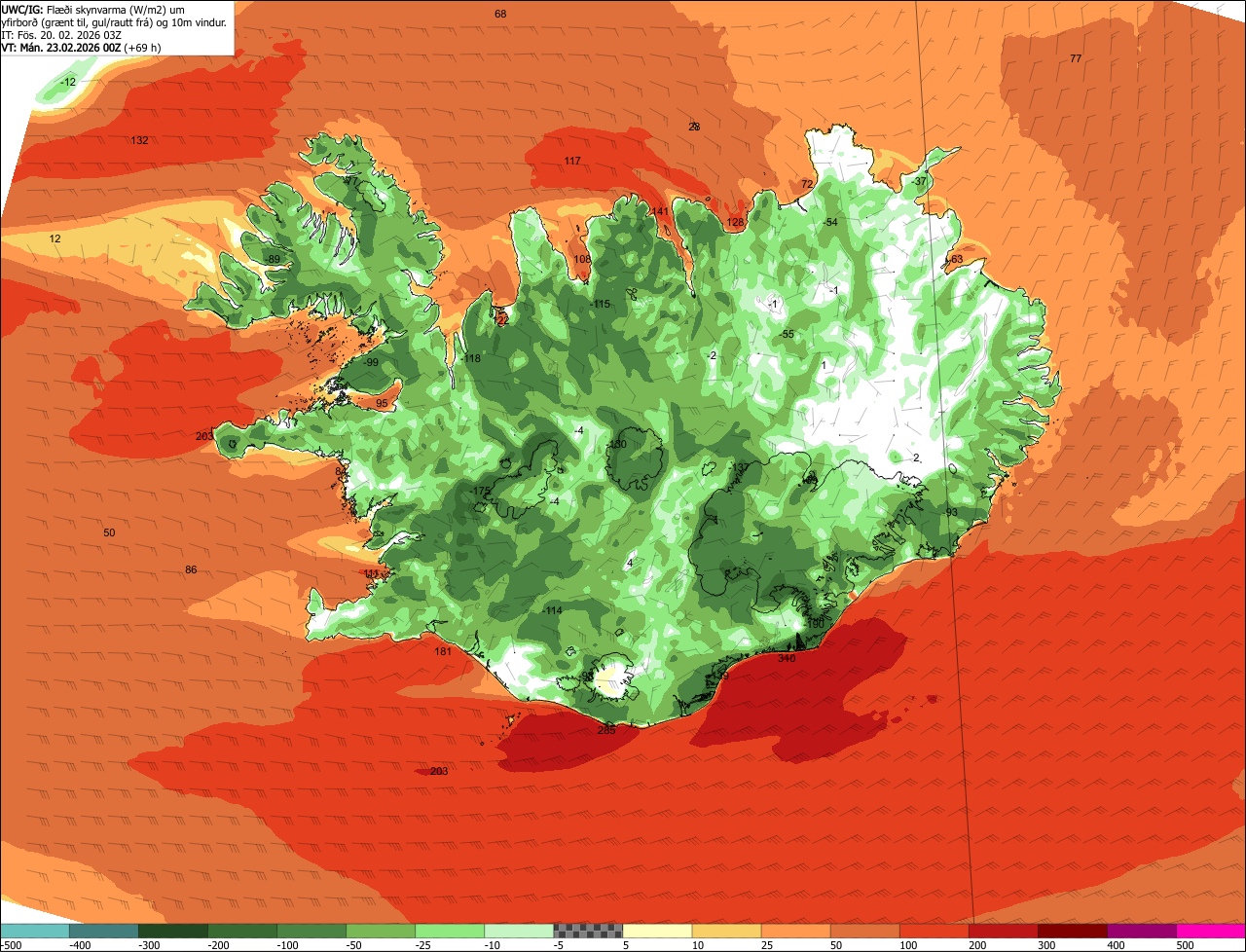Click the map value -175 in the western highlands
The width and height of the screenshot is (1246, 952).
[x=480, y=492]
